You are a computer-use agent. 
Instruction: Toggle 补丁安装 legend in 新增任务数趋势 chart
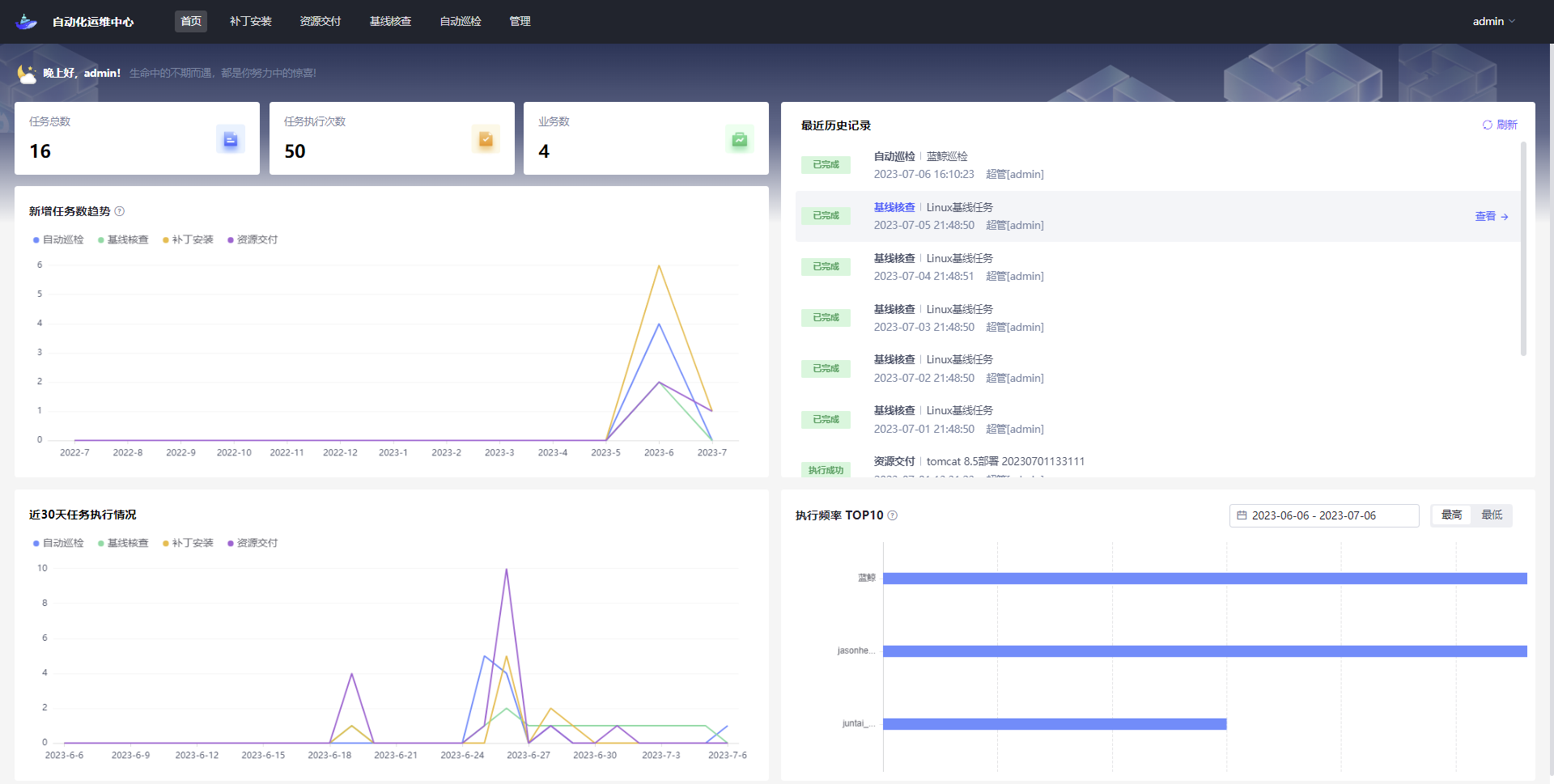(x=188, y=239)
